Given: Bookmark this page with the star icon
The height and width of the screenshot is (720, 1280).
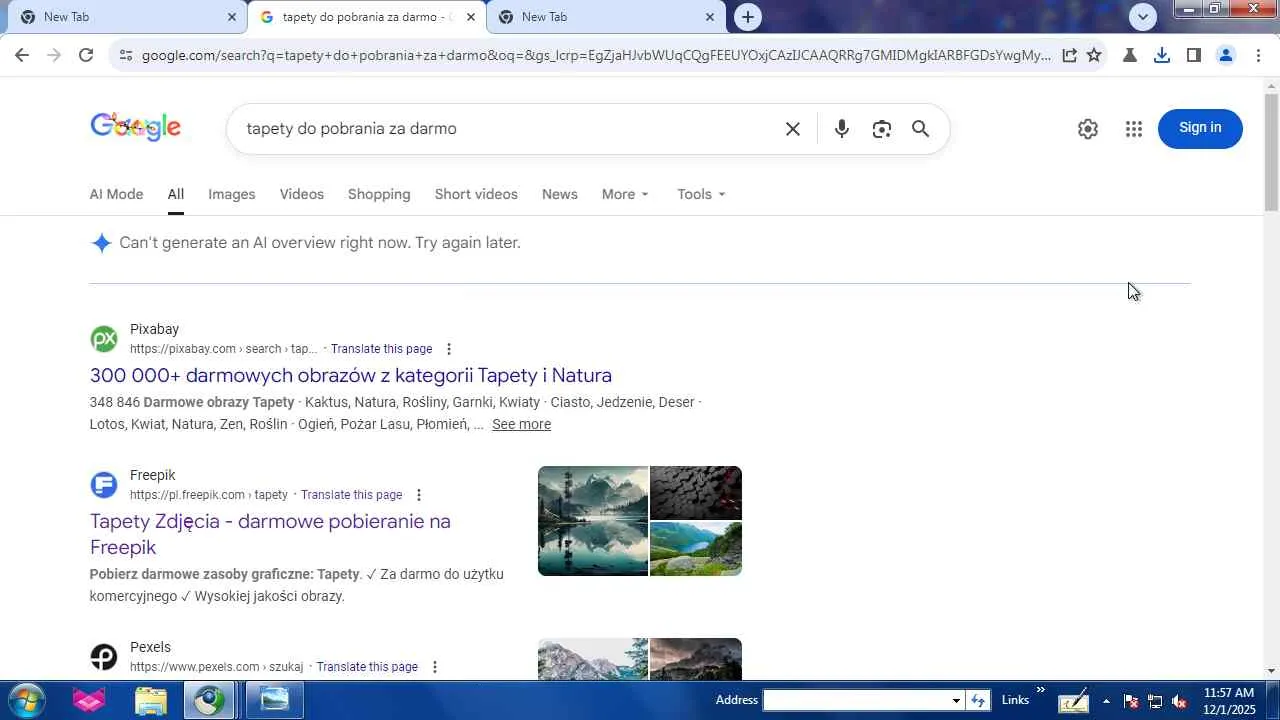Looking at the screenshot, I should tap(1094, 55).
